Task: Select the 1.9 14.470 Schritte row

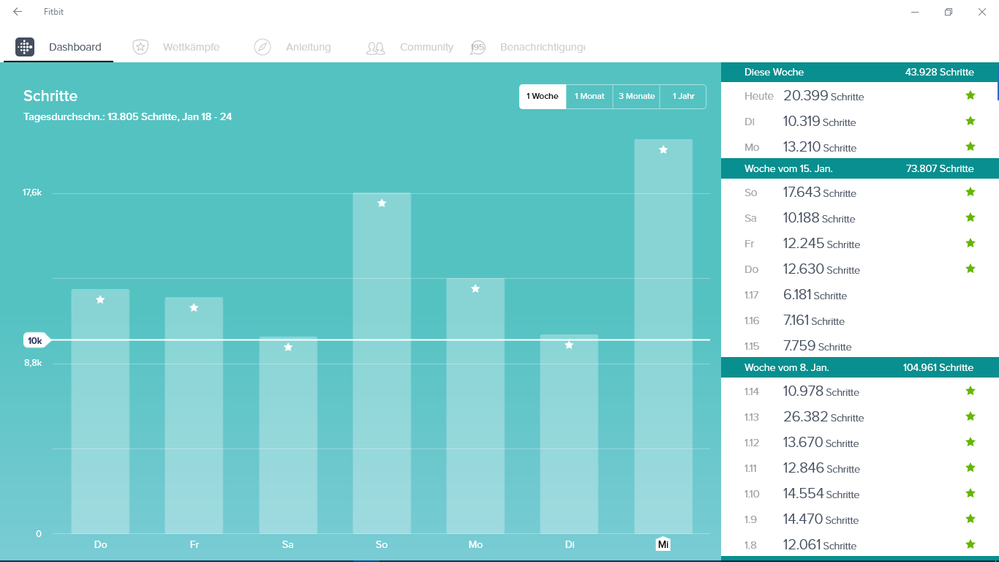Action: 859,519
